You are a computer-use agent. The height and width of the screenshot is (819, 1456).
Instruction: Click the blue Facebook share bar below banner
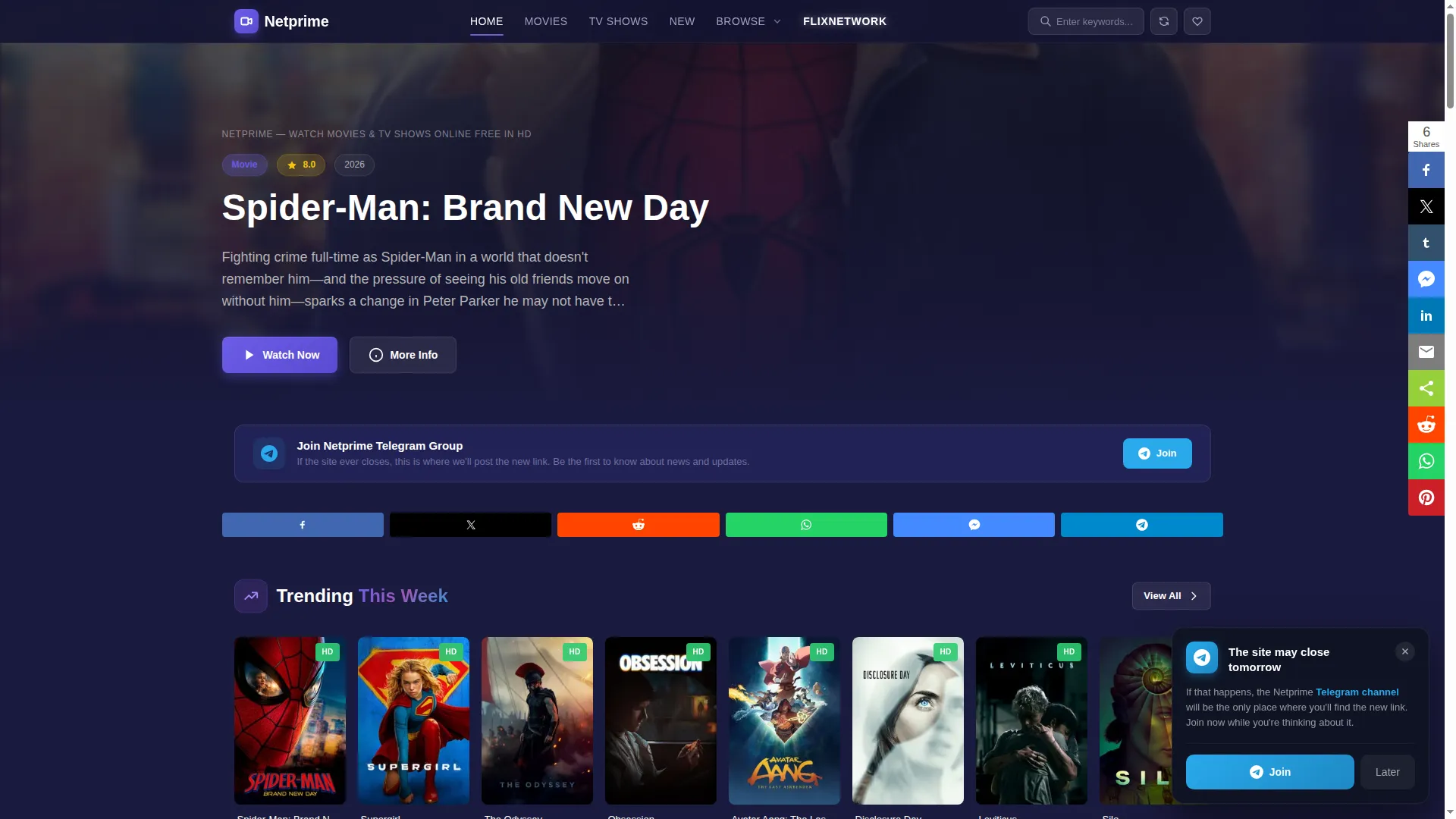[303, 525]
